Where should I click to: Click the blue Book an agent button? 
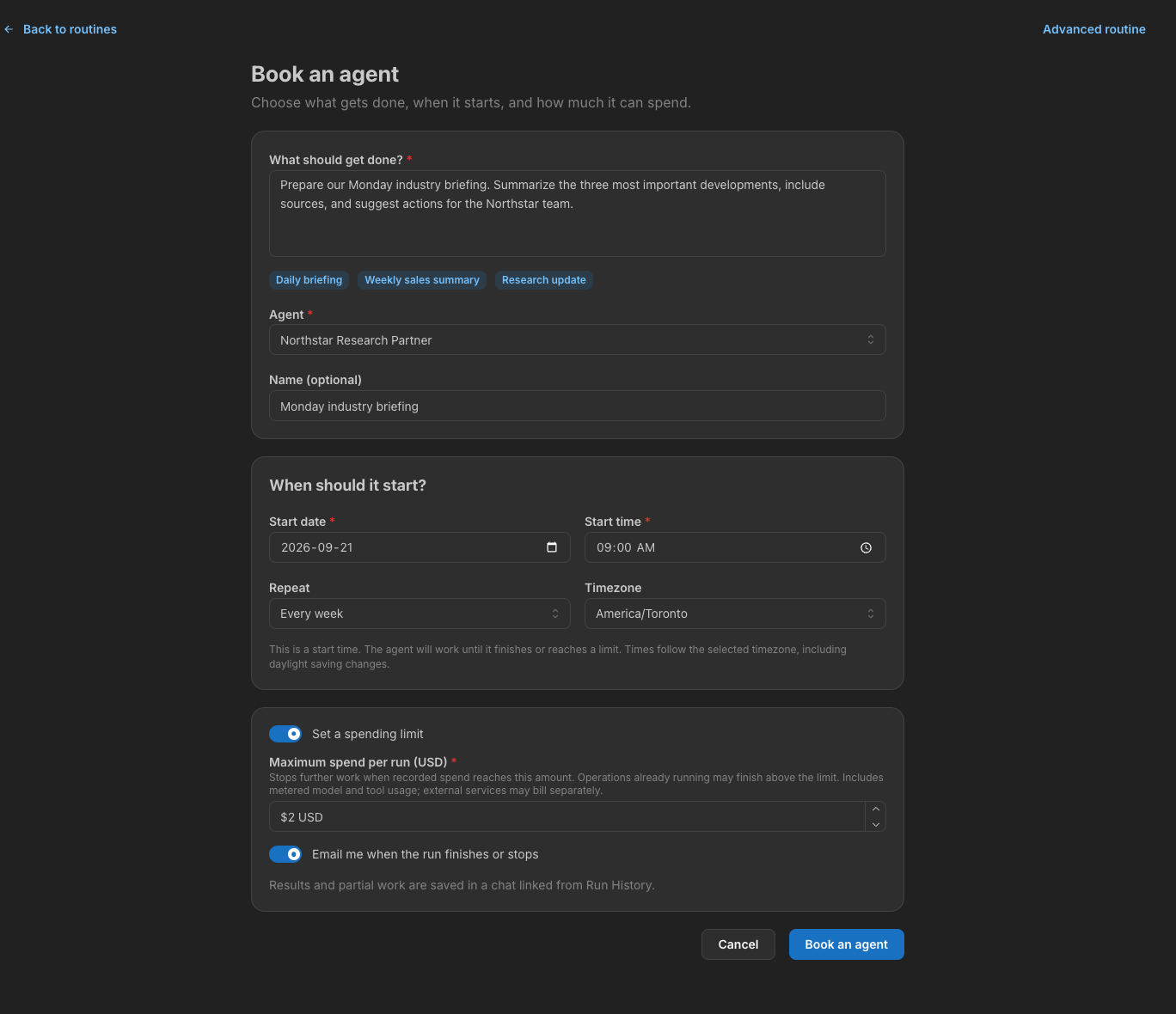[847, 944]
